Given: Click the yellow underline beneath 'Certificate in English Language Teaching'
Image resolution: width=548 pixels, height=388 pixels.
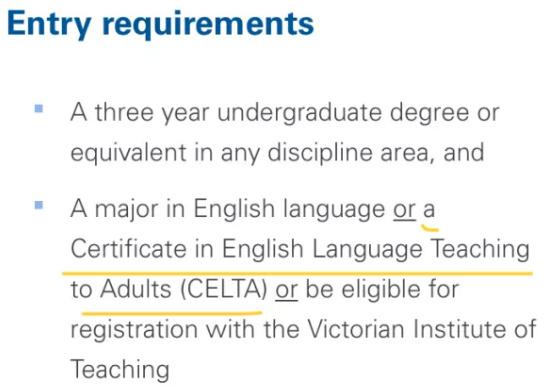Looking at the screenshot, I should click(x=297, y=273).
